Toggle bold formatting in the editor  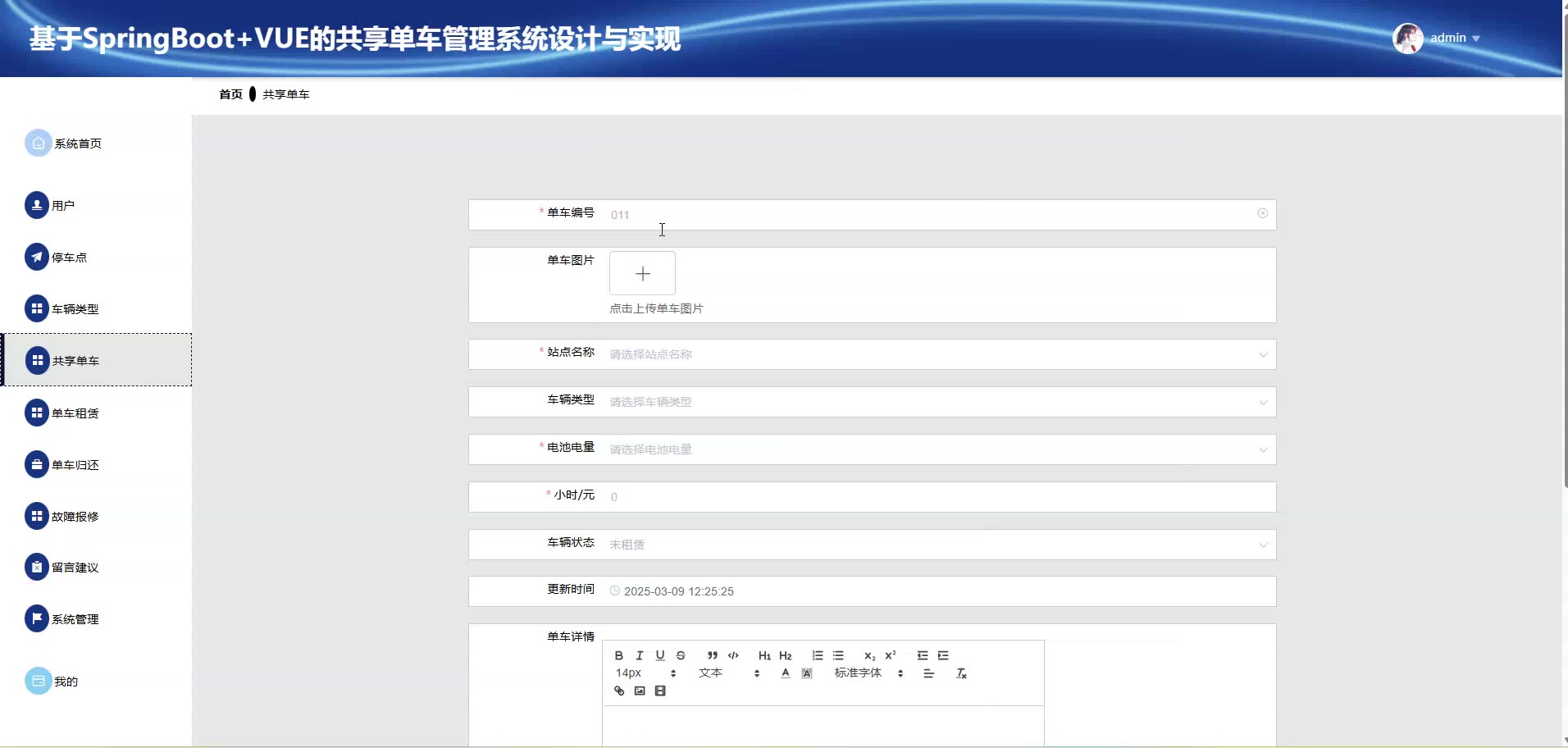(x=619, y=655)
